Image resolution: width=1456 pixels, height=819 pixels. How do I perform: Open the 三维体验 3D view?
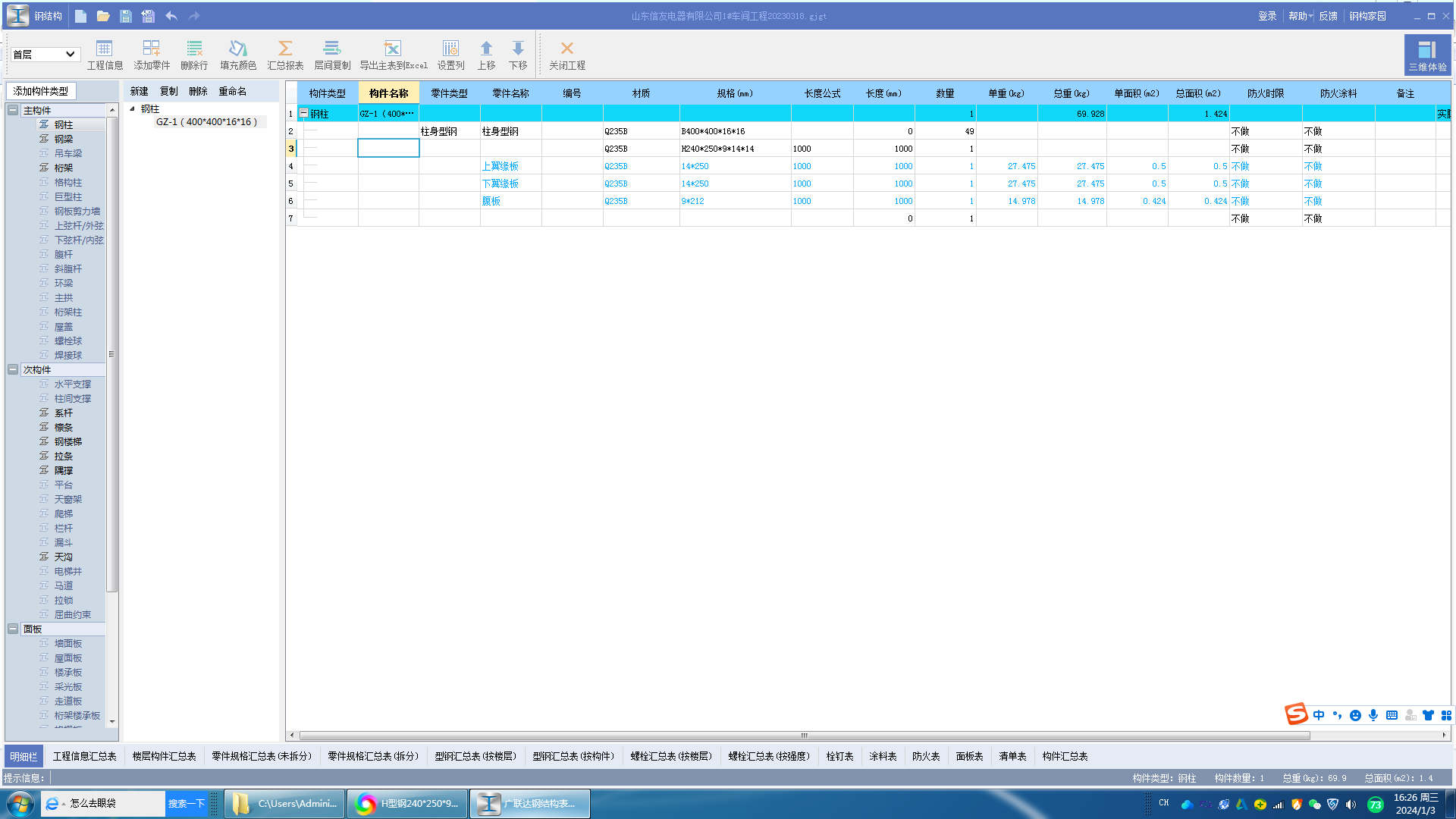coord(1427,55)
